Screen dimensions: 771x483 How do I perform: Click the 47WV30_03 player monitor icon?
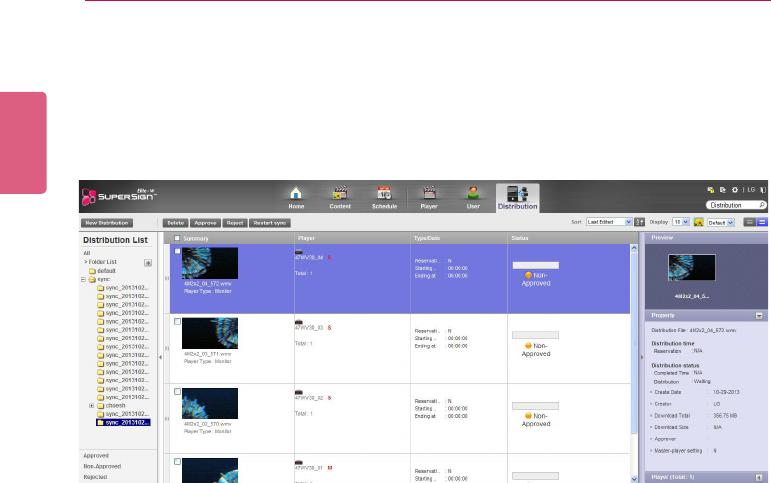pos(298,322)
